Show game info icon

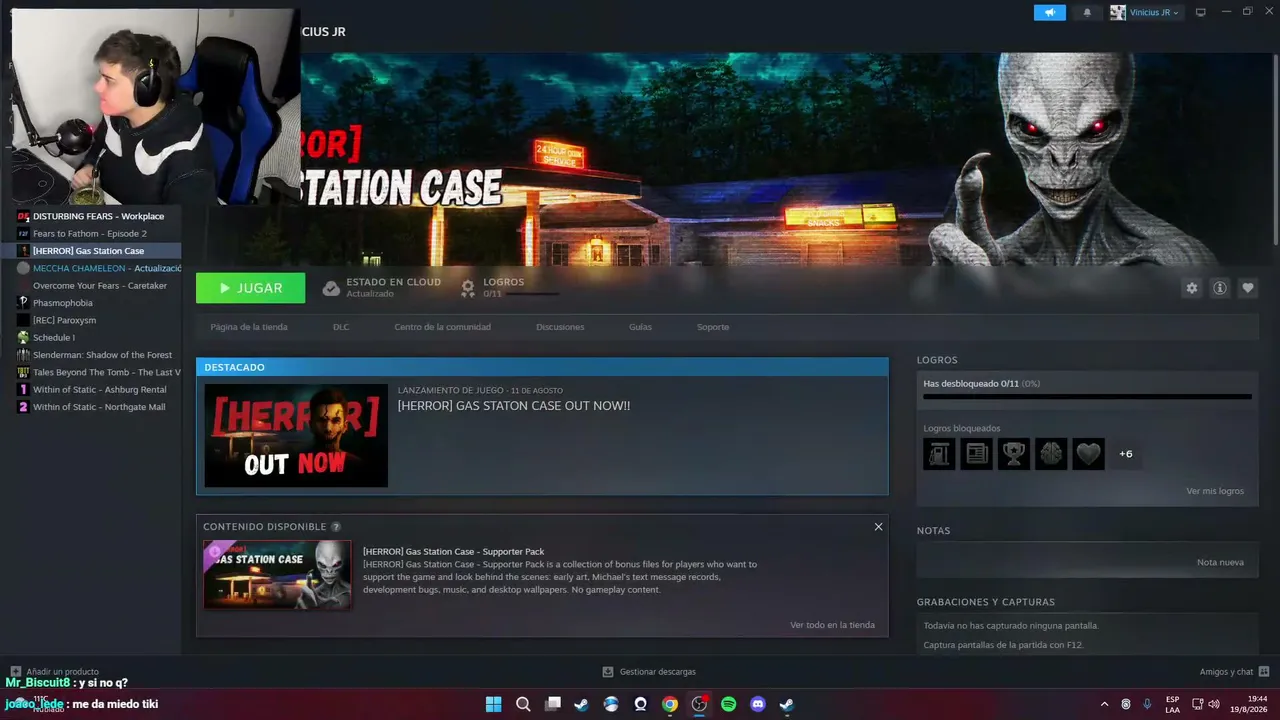click(x=1220, y=288)
